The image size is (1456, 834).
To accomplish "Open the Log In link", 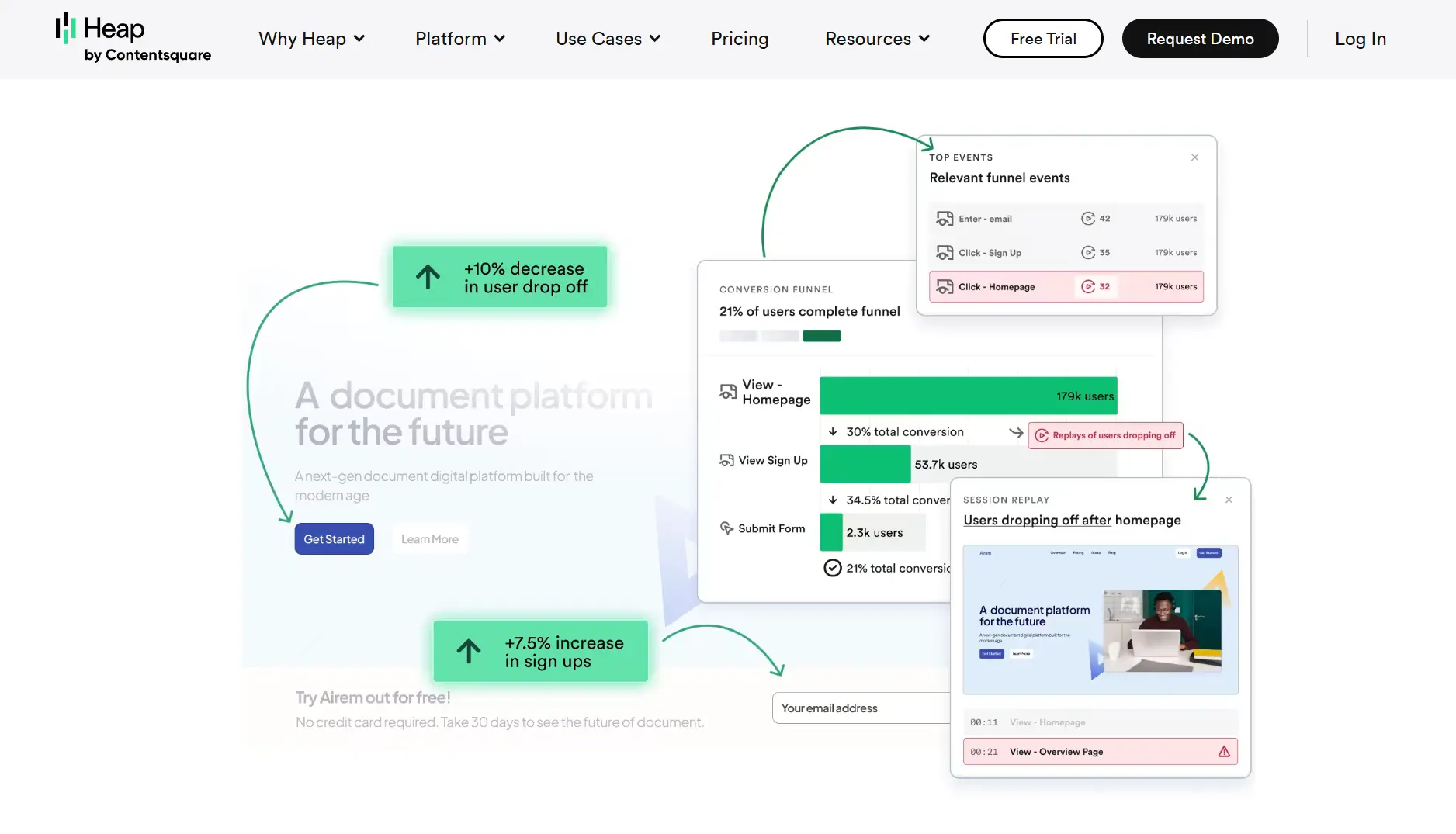I will [x=1360, y=39].
